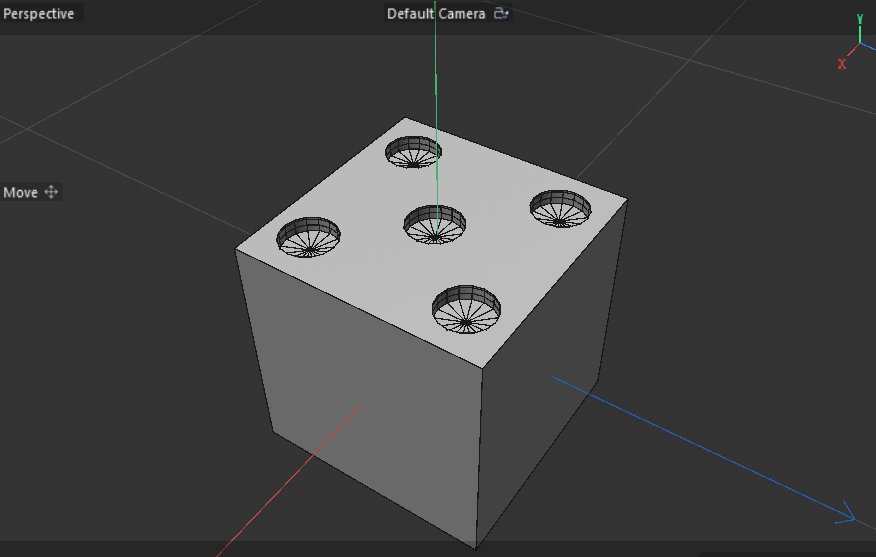The width and height of the screenshot is (876, 557).
Task: Click the green Y axis on orientation gizmo
Action: point(859,30)
